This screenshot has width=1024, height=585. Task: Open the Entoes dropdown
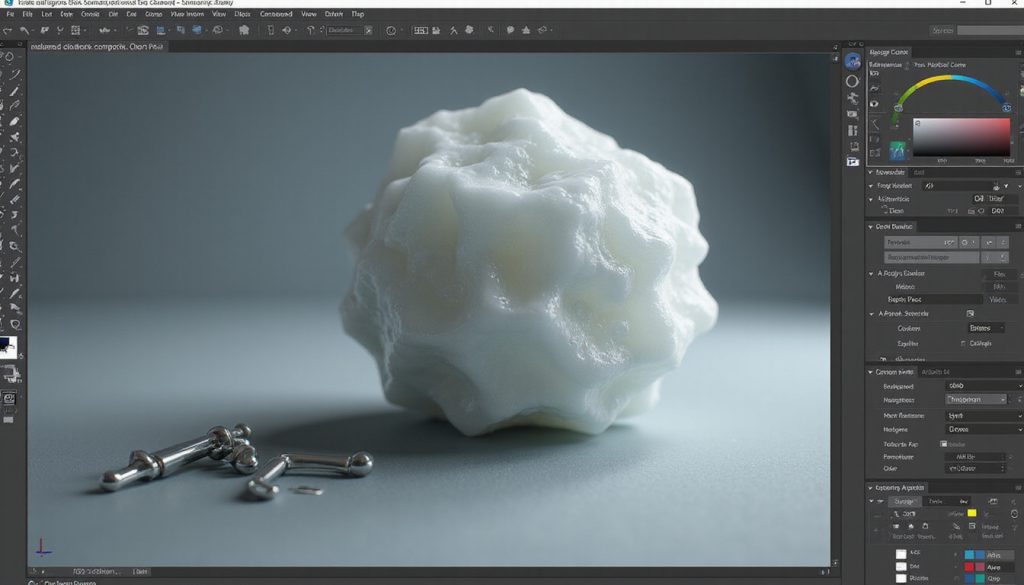pyautogui.click(x=986, y=328)
